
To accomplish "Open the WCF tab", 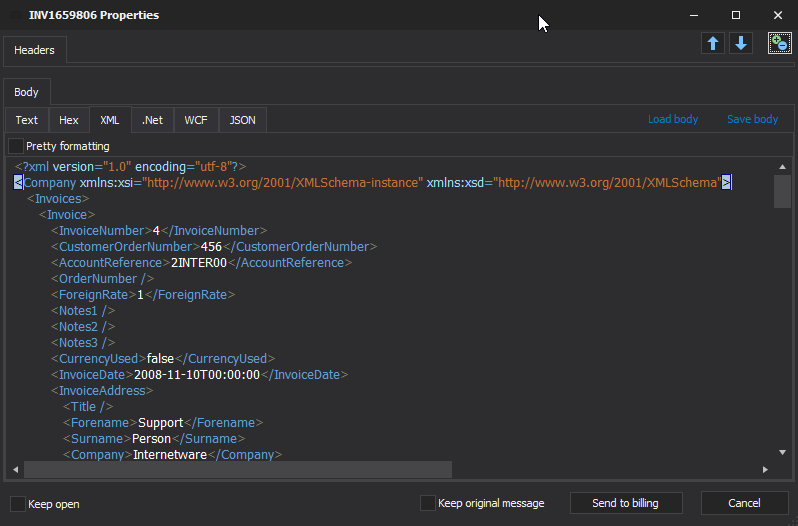I will point(196,120).
